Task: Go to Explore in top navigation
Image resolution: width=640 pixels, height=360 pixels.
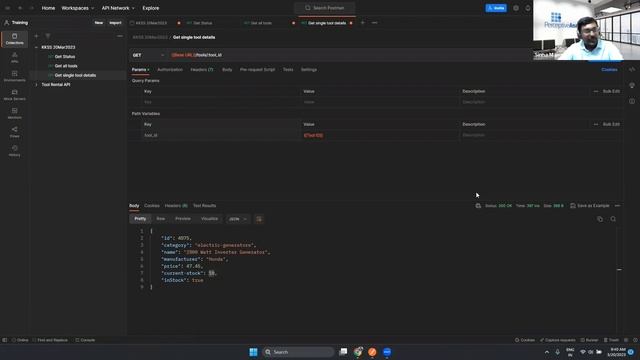Action: (x=151, y=8)
